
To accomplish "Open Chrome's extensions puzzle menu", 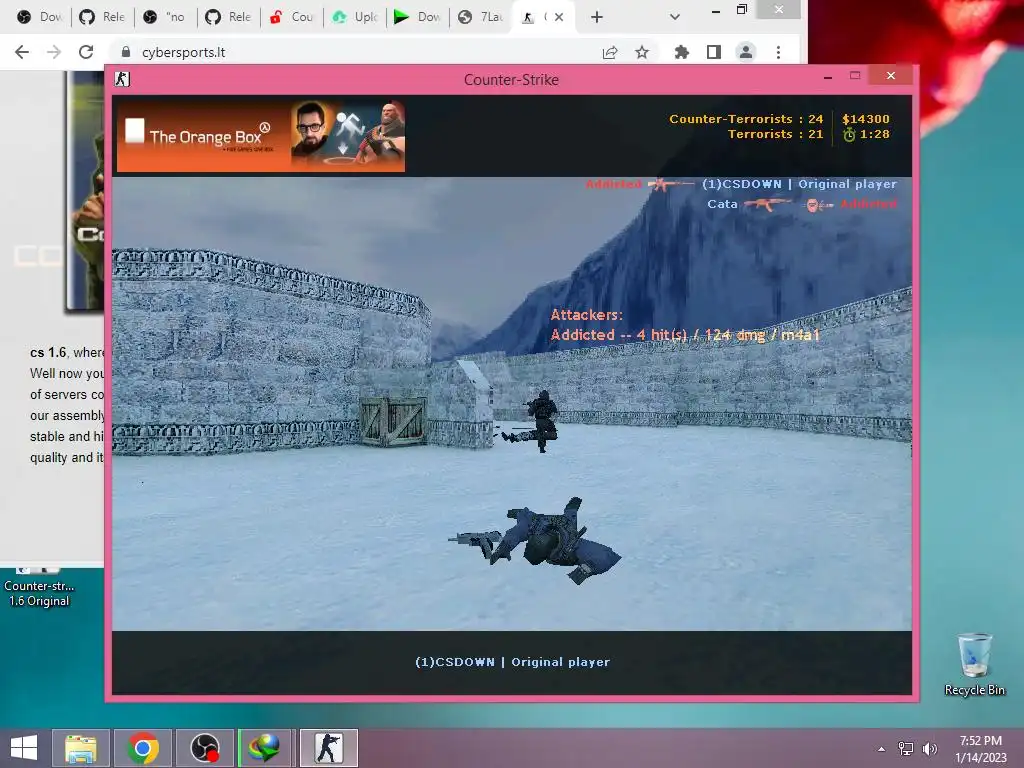I will pos(682,52).
